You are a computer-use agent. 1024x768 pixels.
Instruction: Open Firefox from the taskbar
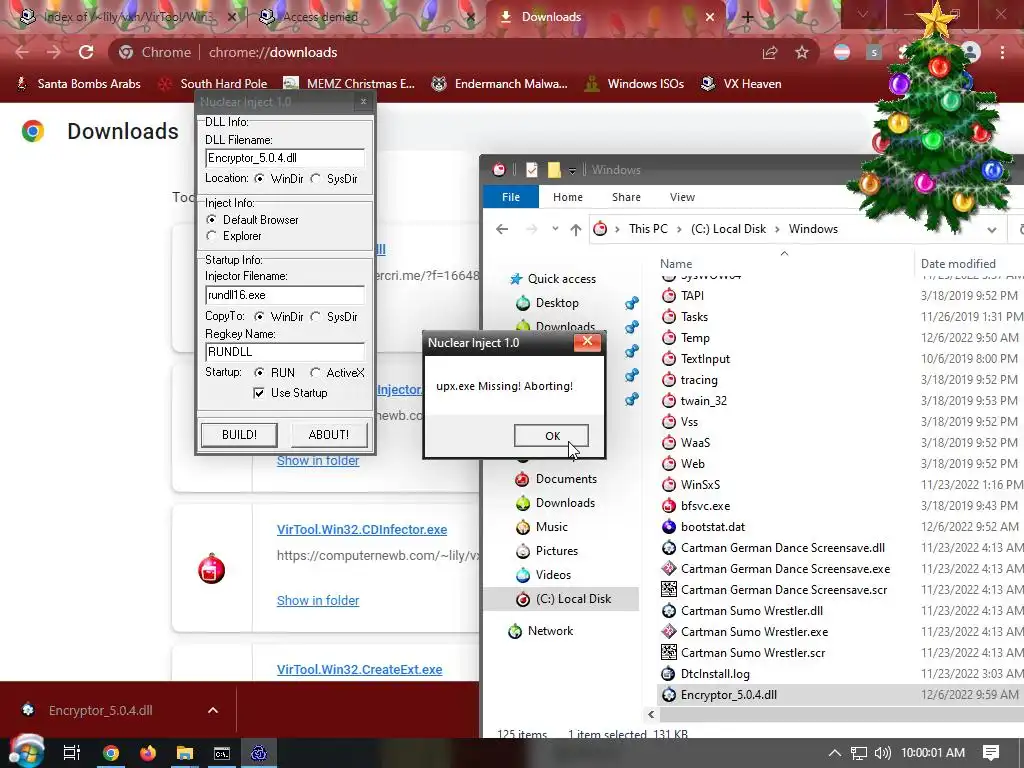point(148,753)
